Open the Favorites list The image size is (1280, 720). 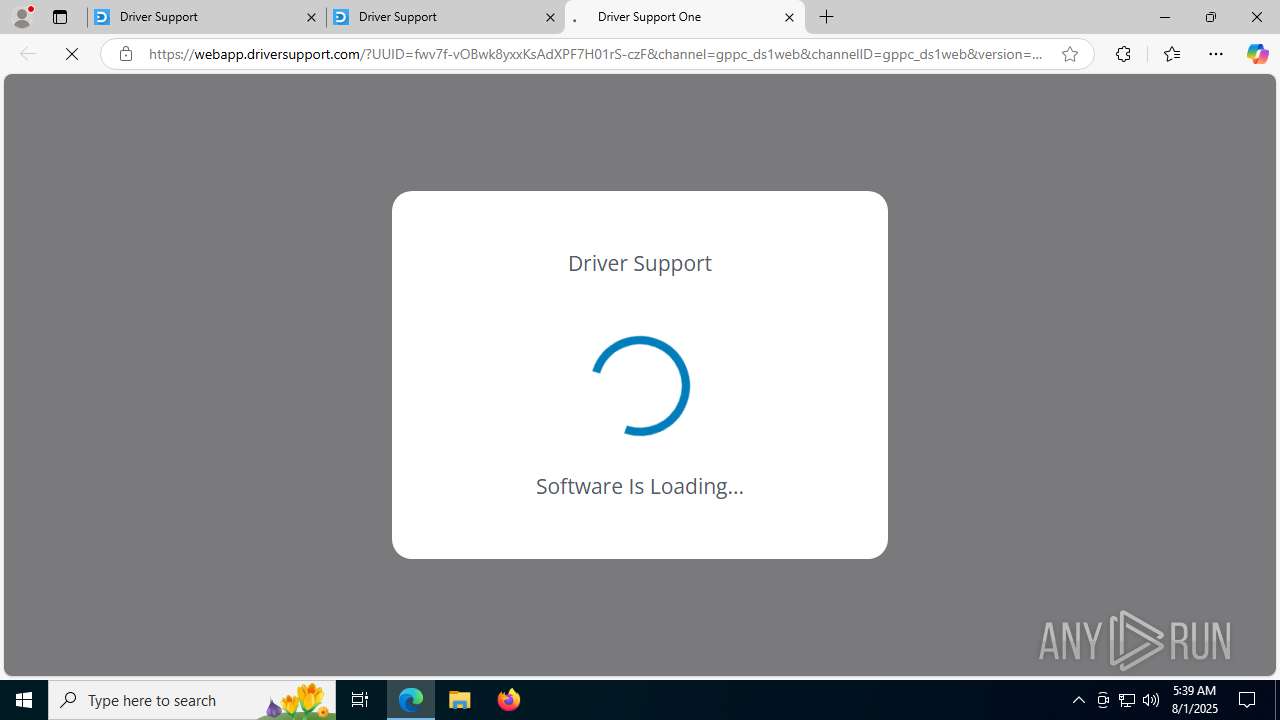point(1172,54)
